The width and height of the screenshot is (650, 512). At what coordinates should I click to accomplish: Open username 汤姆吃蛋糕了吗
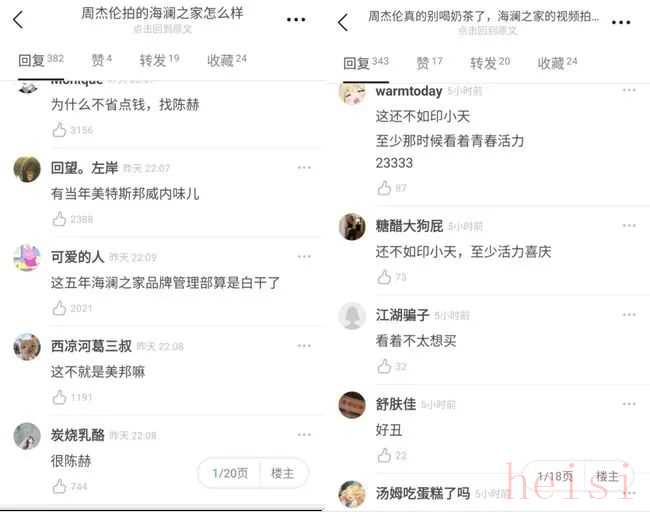pos(423,493)
